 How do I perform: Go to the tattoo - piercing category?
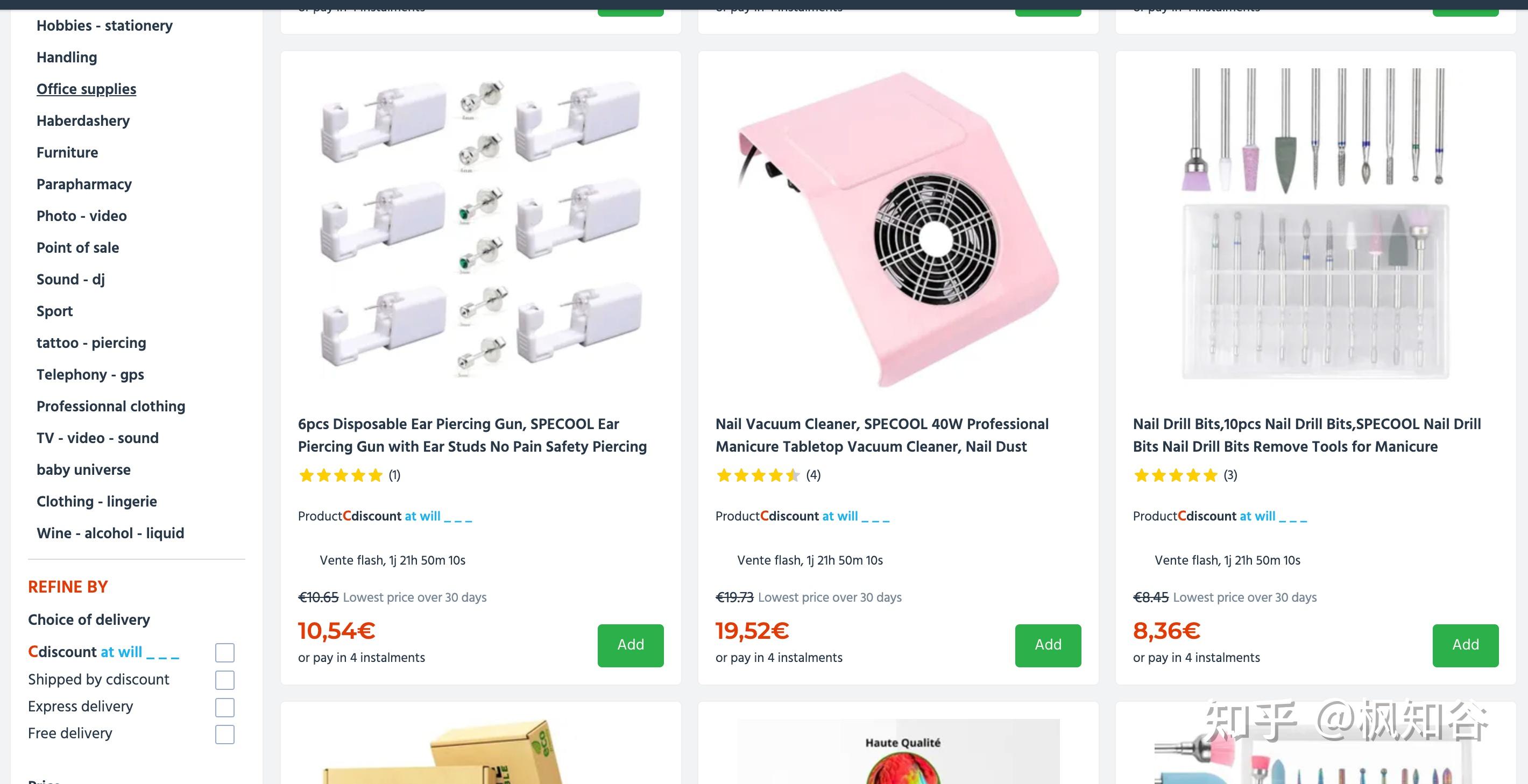91,343
